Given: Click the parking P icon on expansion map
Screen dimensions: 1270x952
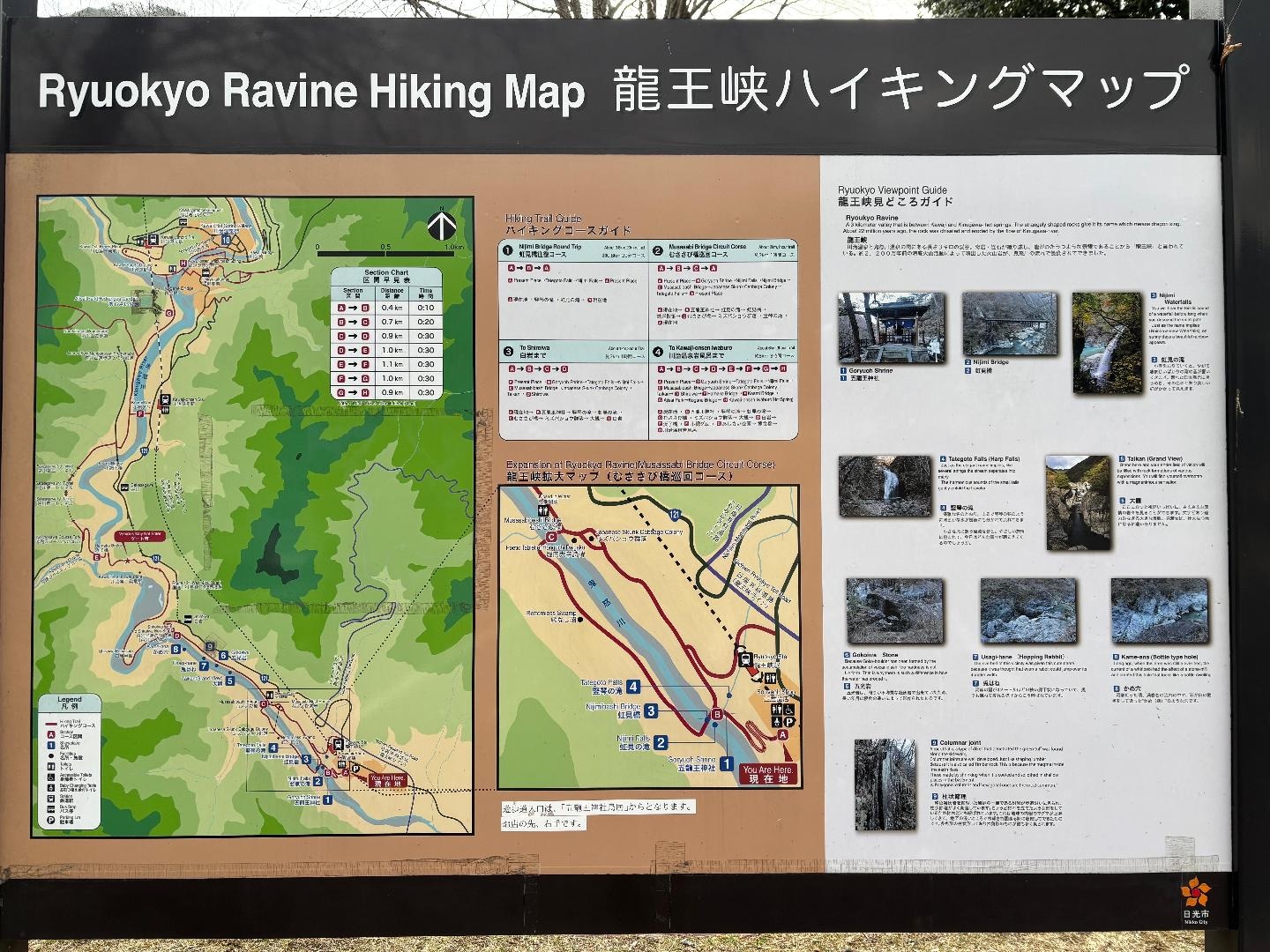Looking at the screenshot, I should tap(788, 722).
